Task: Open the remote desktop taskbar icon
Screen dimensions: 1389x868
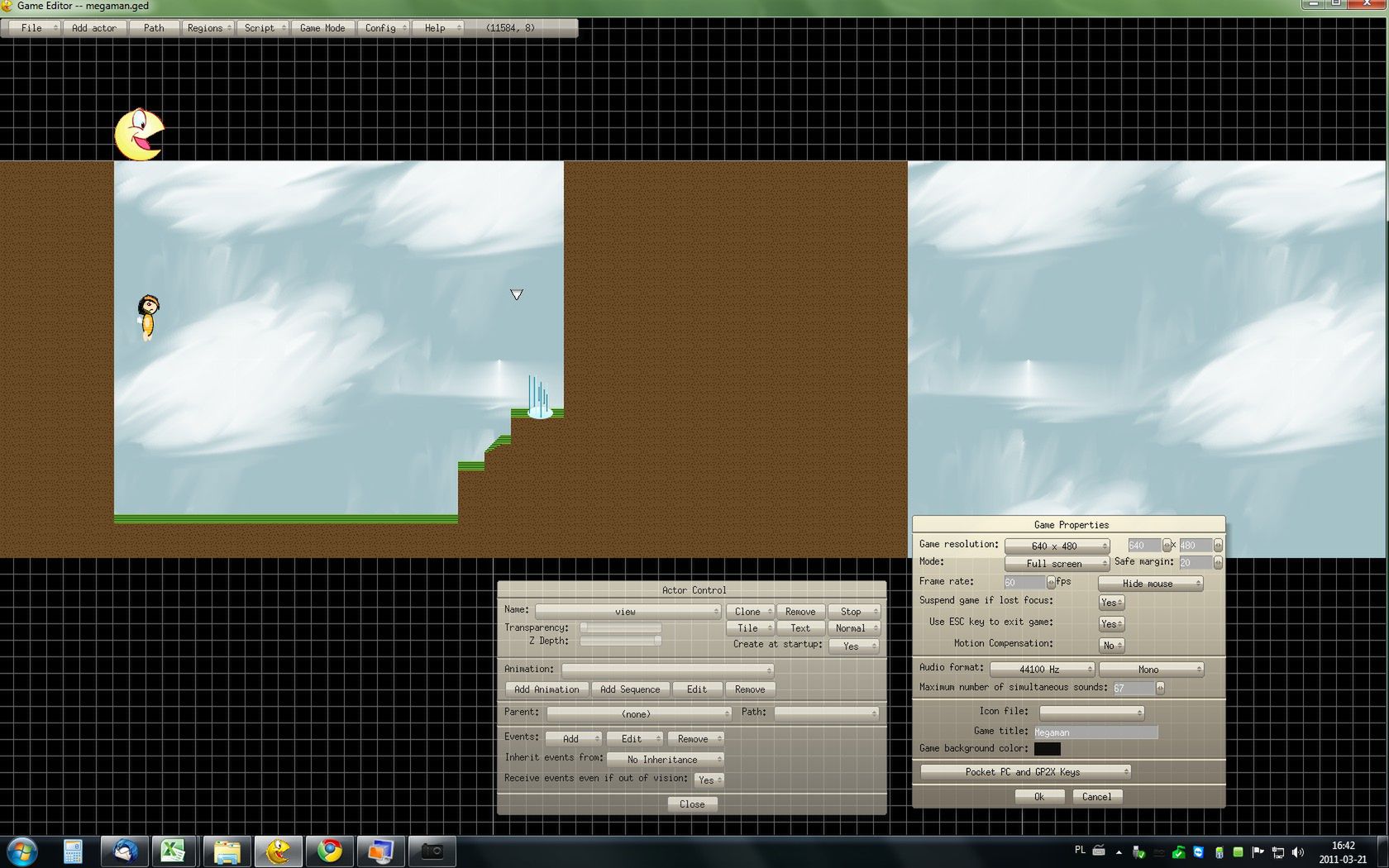Action: click(380, 851)
